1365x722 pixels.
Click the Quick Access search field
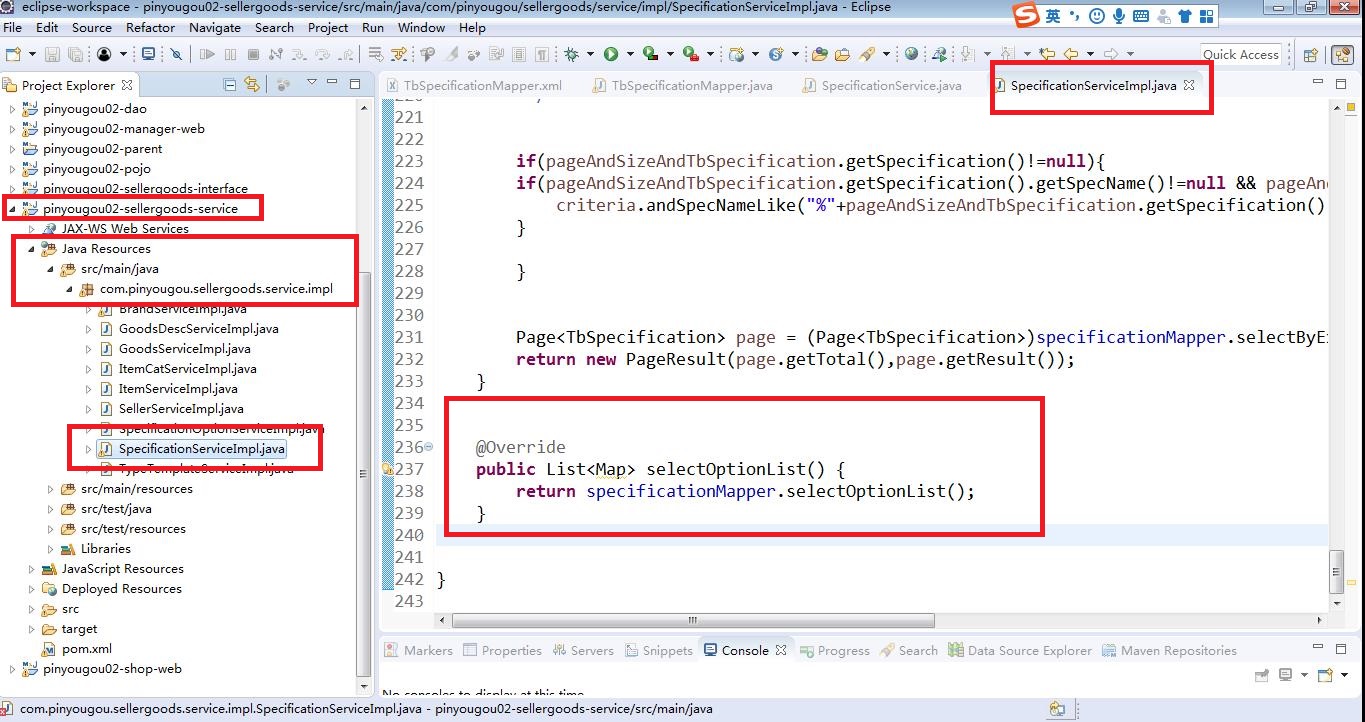pos(1240,54)
